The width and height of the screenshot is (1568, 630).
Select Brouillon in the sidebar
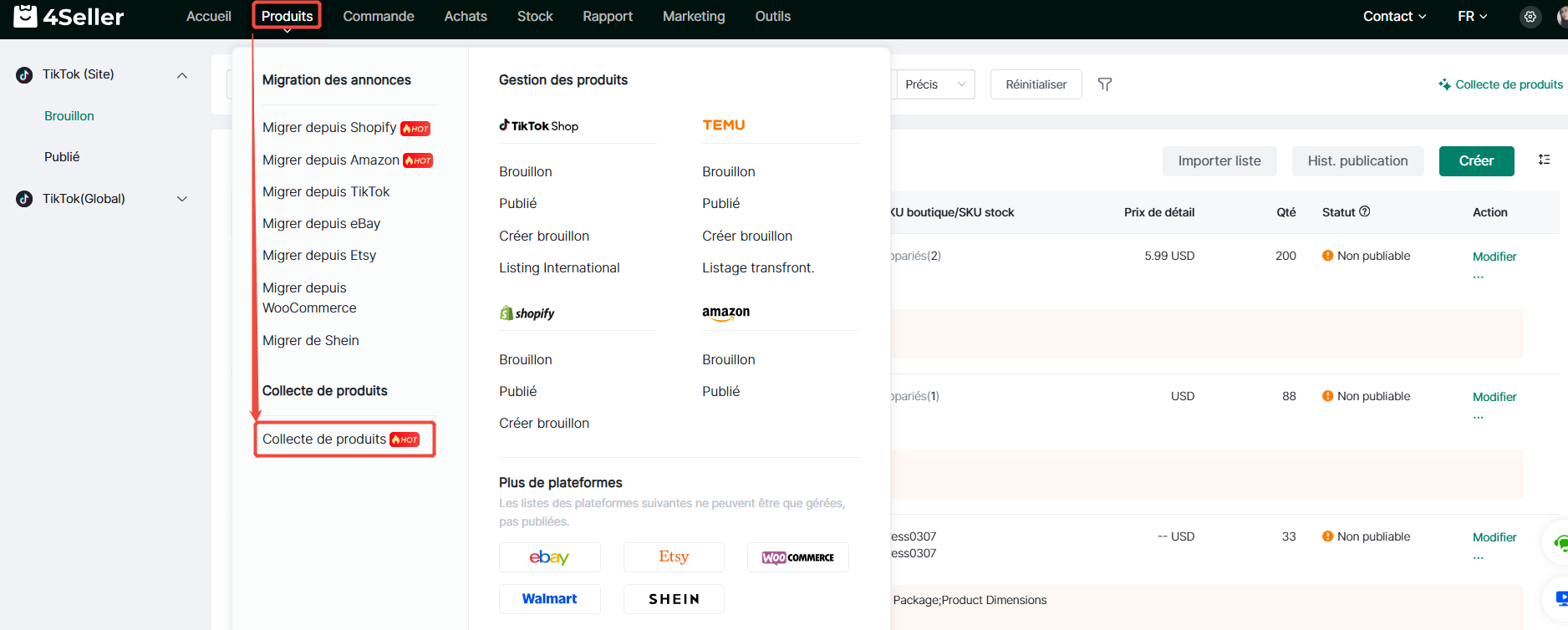pyautogui.click(x=69, y=116)
